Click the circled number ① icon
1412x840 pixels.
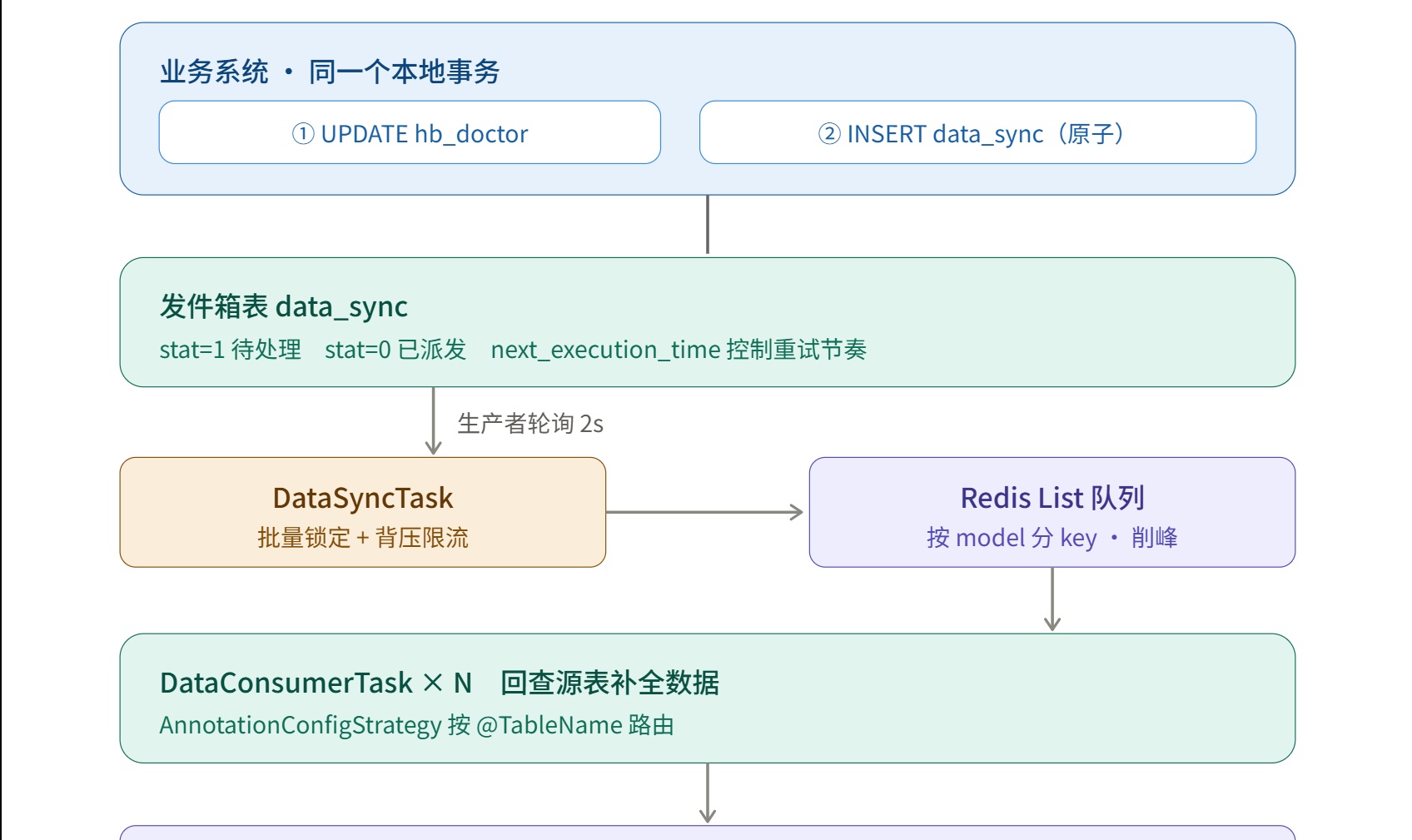pyautogui.click(x=303, y=133)
